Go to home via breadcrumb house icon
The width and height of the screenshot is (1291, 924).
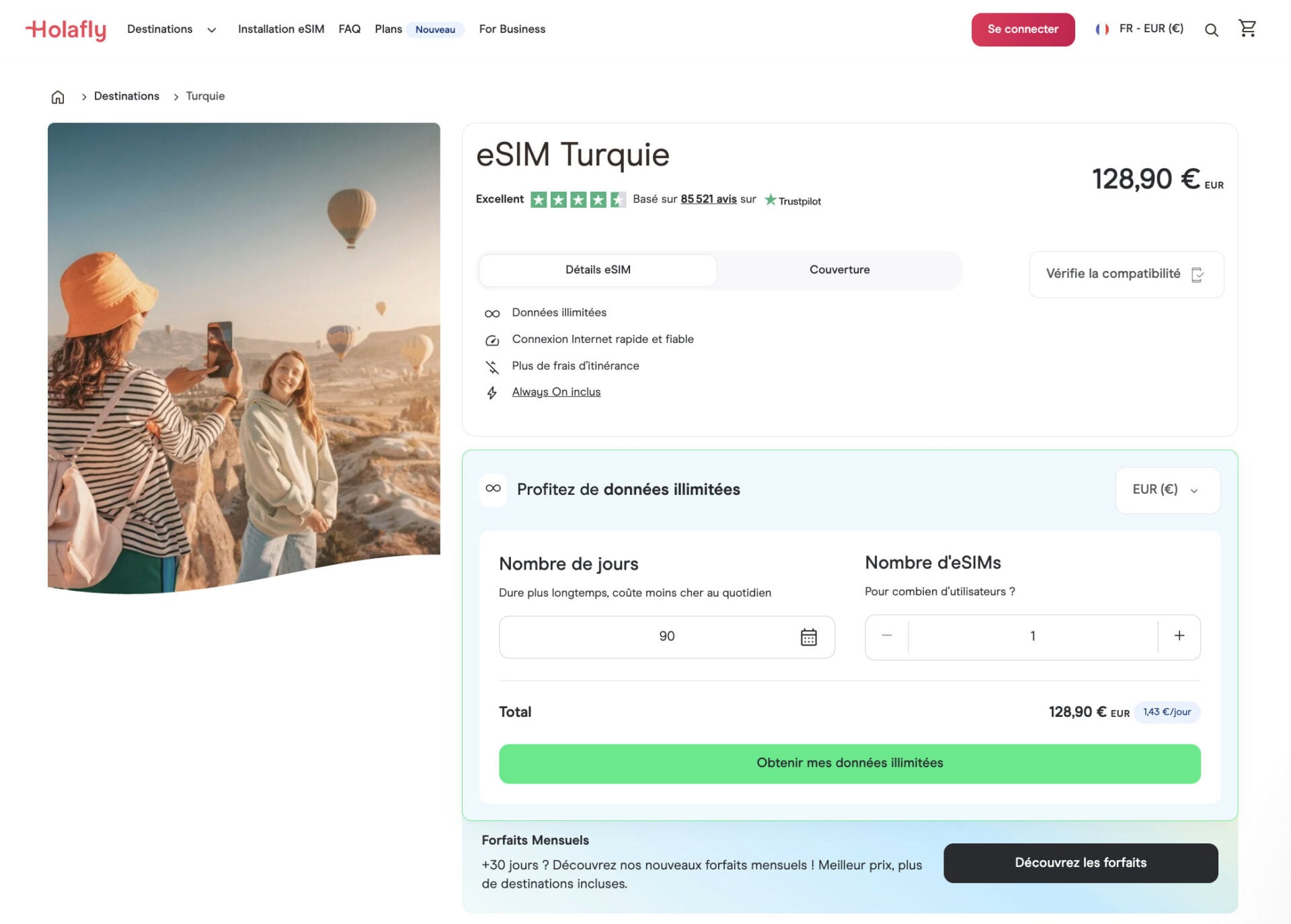coord(58,97)
